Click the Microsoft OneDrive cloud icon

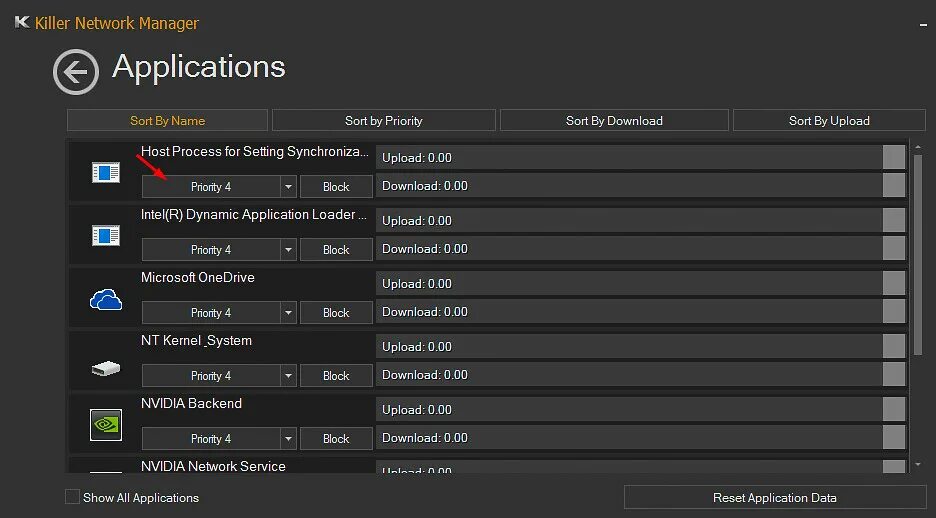coord(106,300)
